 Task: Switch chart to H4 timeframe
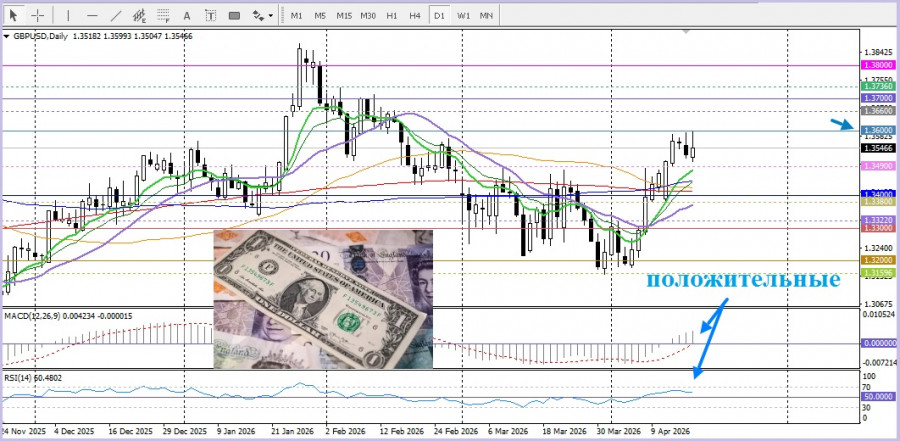click(x=415, y=16)
